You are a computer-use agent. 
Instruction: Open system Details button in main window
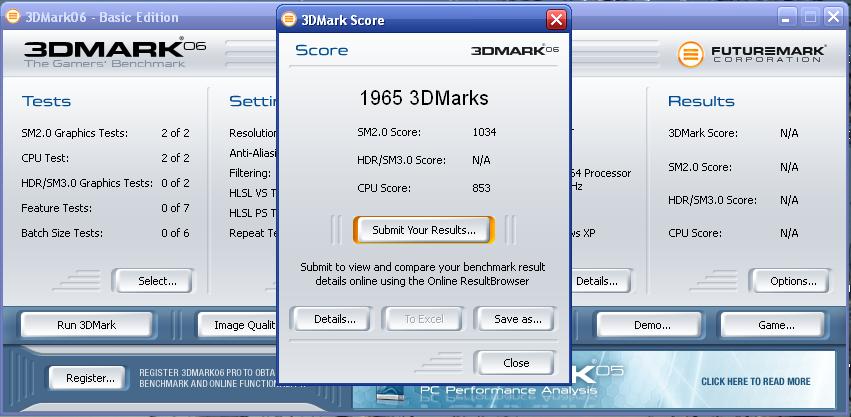600,281
